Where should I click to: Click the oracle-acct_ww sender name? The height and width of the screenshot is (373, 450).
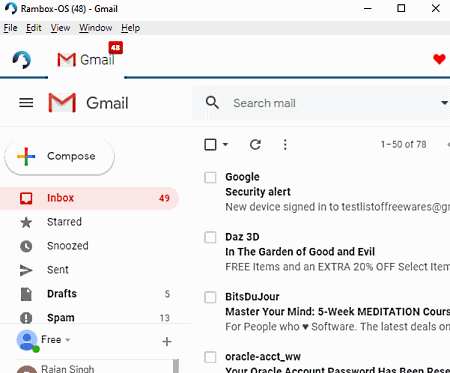tap(263, 357)
